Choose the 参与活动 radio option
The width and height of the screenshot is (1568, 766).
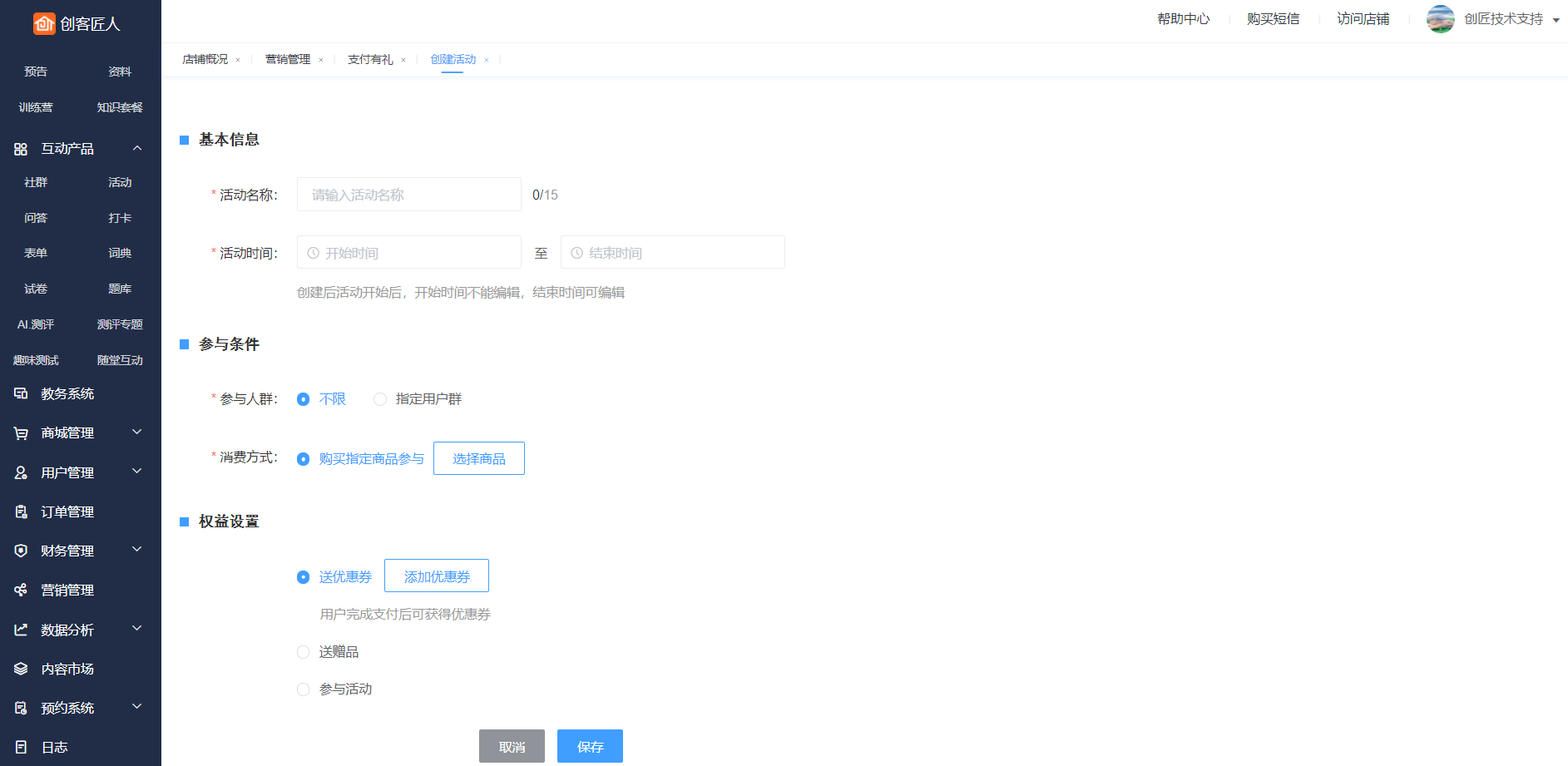click(x=304, y=689)
